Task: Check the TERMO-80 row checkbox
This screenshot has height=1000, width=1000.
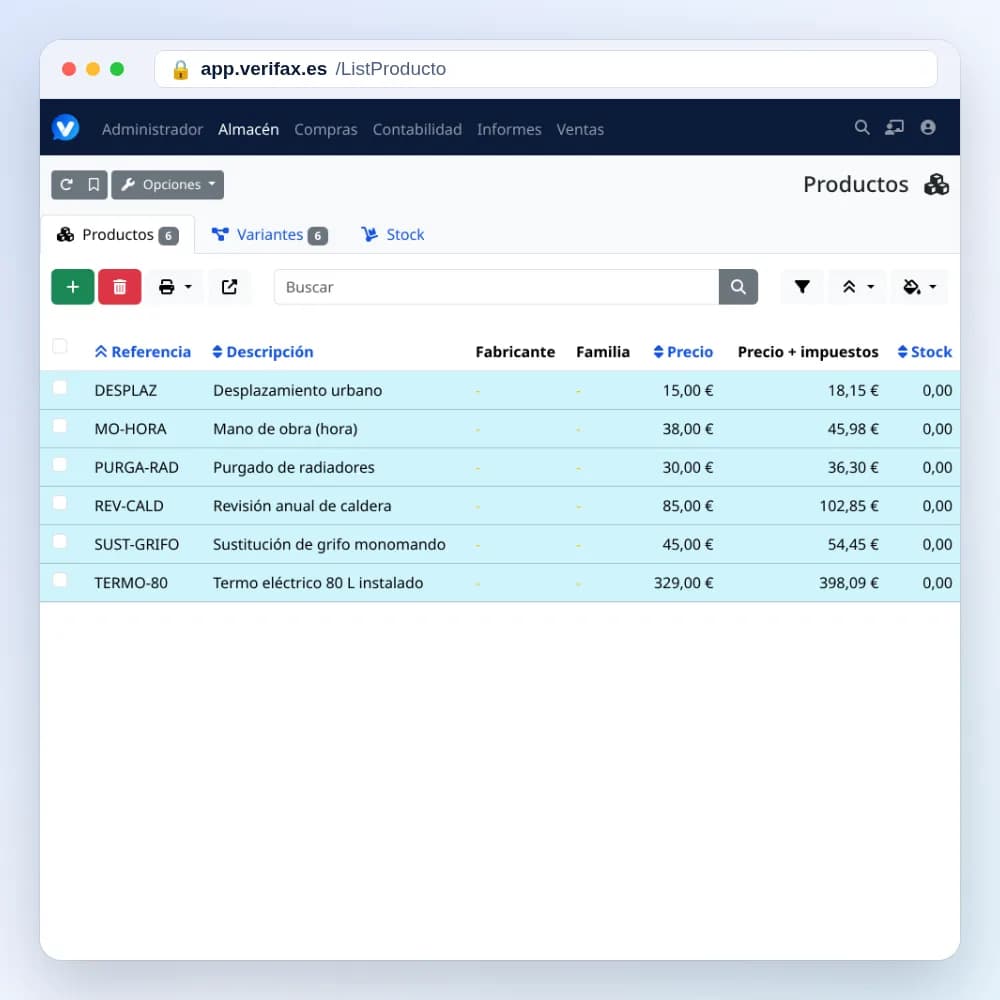Action: (59, 580)
